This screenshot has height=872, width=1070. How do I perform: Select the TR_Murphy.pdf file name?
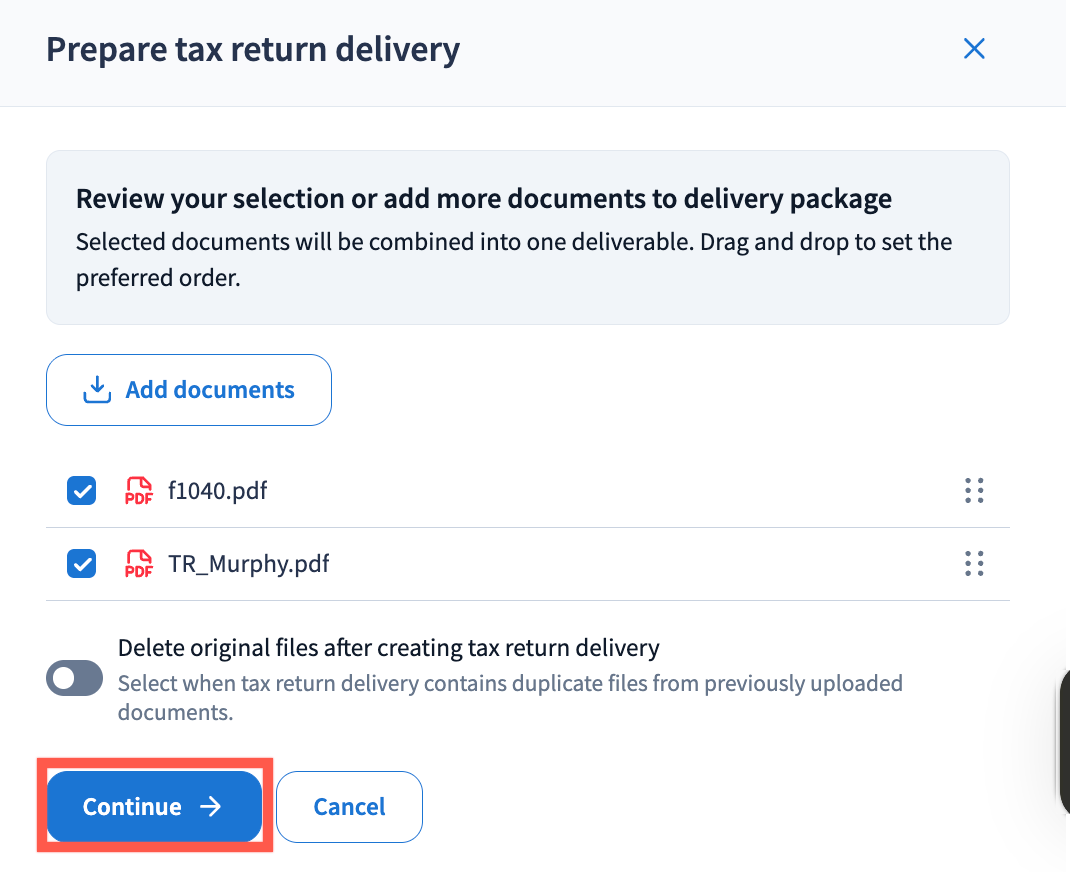point(249,564)
